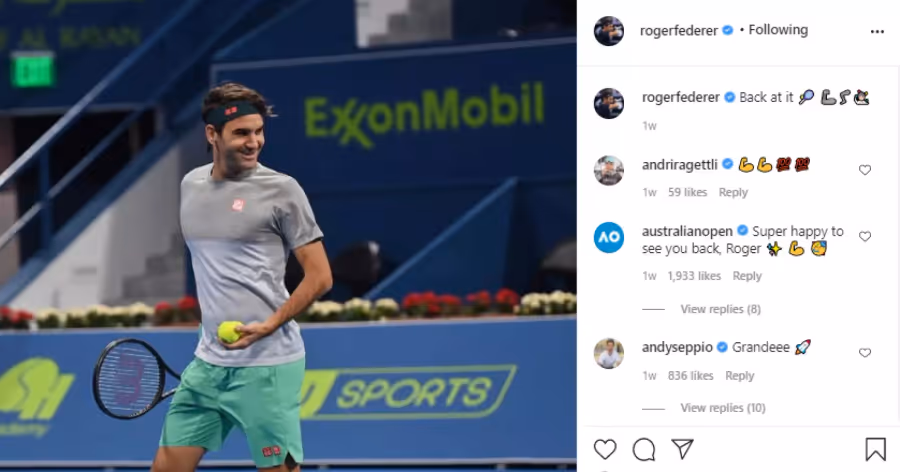Open the Following dropdown next to rogerfederer

[778, 30]
